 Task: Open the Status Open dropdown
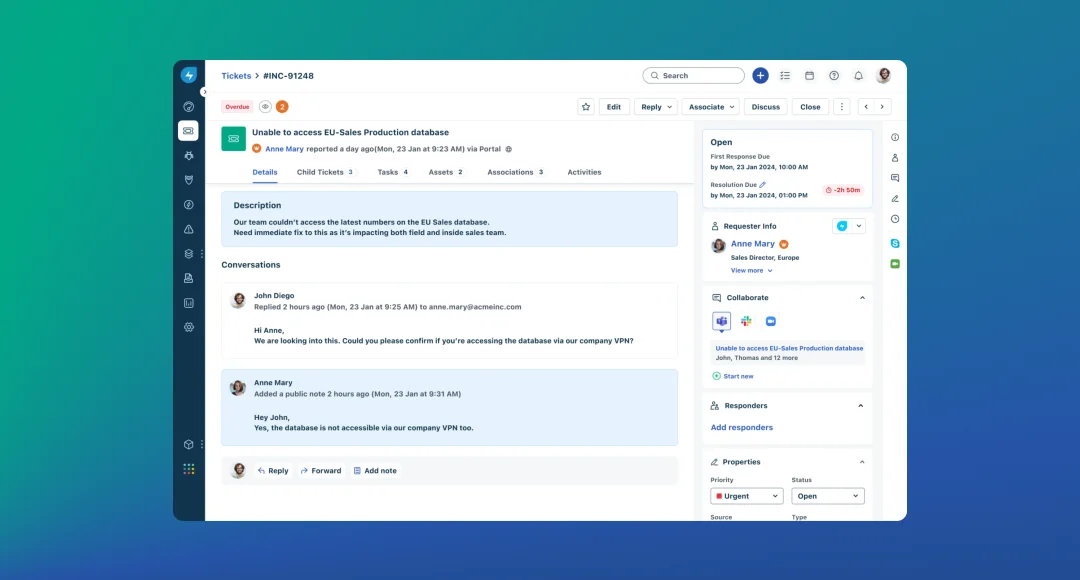point(827,496)
